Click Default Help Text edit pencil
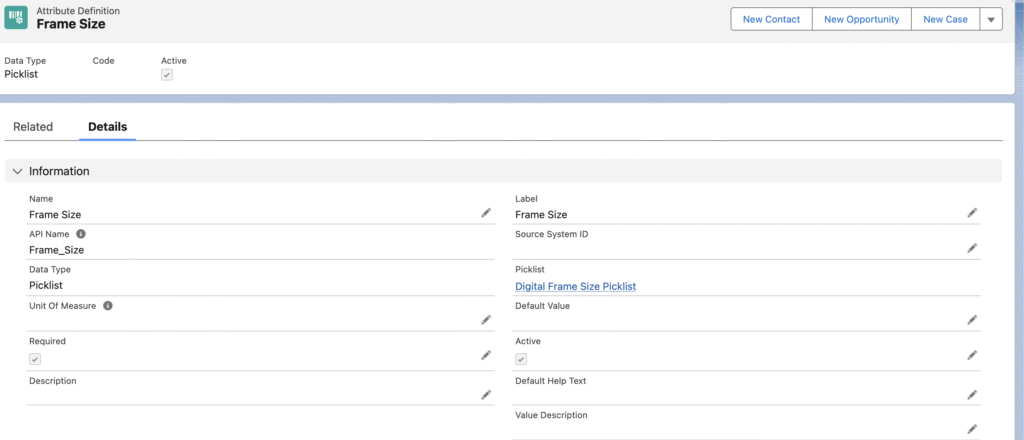Viewport: 1024px width, 440px height. [x=972, y=395]
